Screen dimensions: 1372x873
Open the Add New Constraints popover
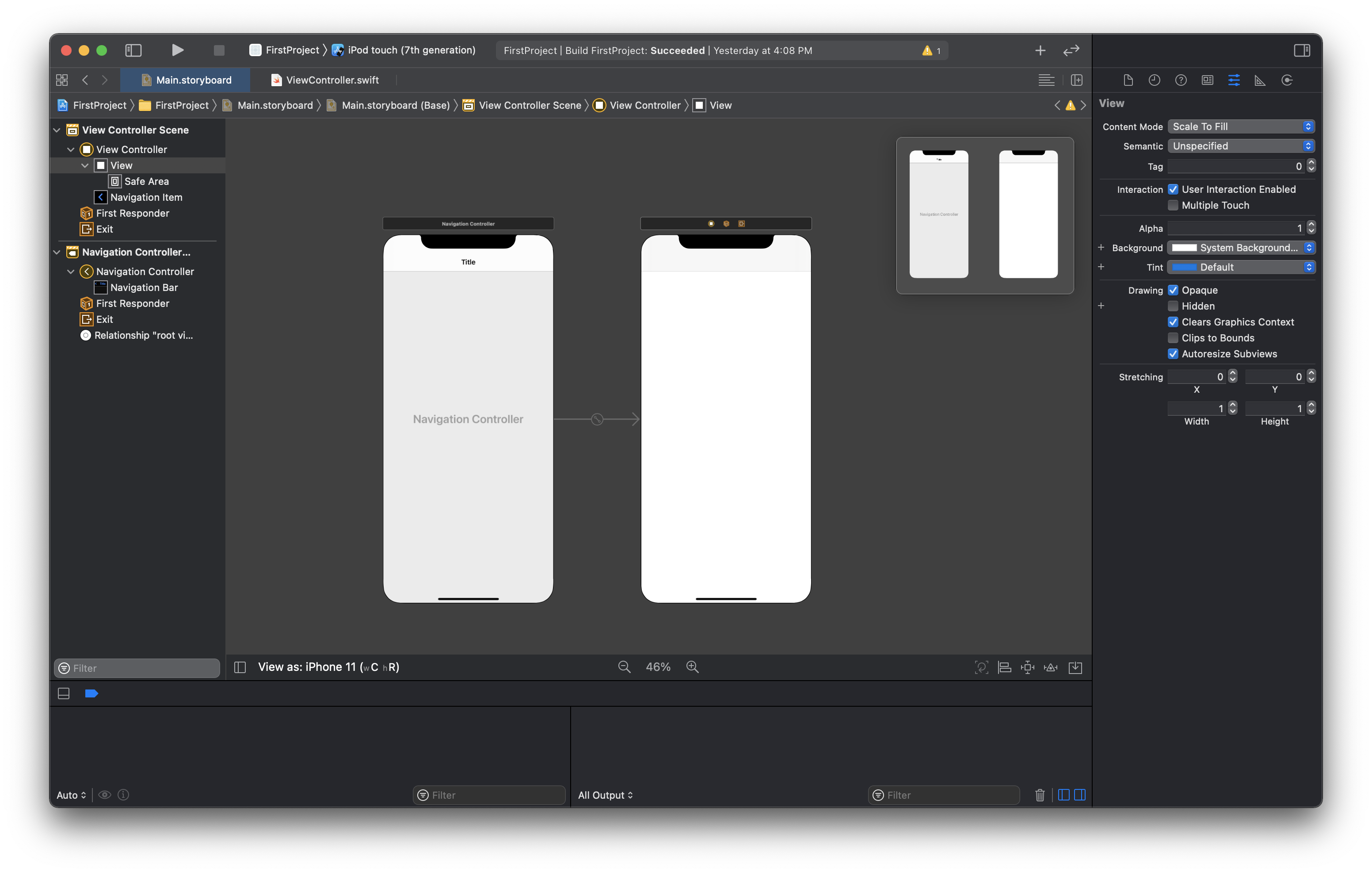point(1027,667)
